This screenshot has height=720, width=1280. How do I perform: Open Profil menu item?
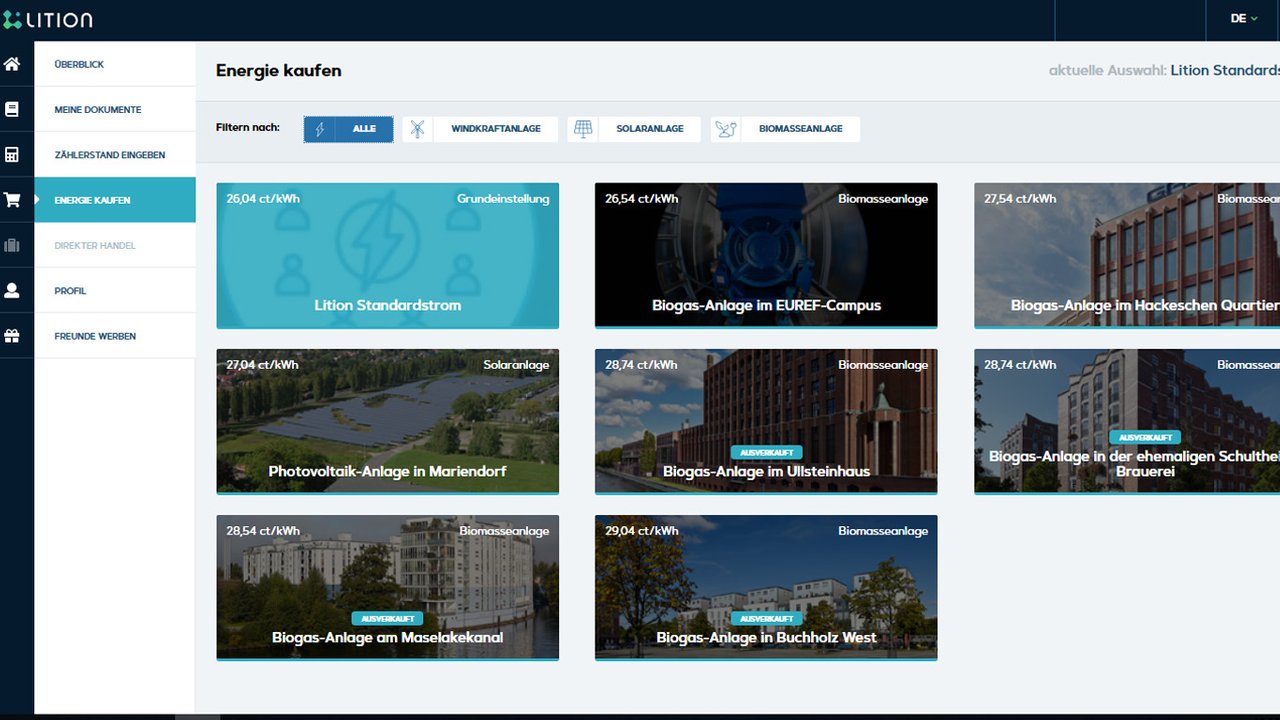(x=115, y=291)
